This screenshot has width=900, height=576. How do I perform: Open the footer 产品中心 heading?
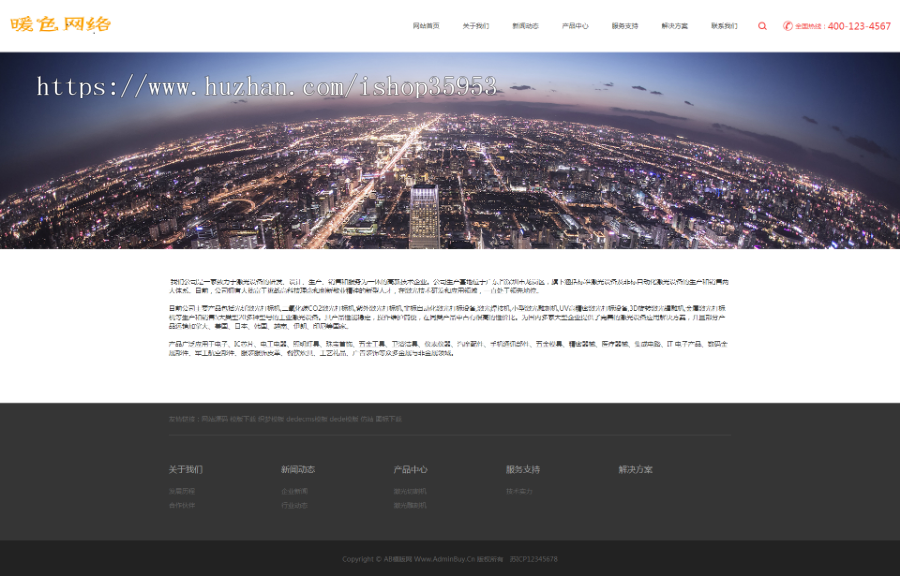[410, 469]
